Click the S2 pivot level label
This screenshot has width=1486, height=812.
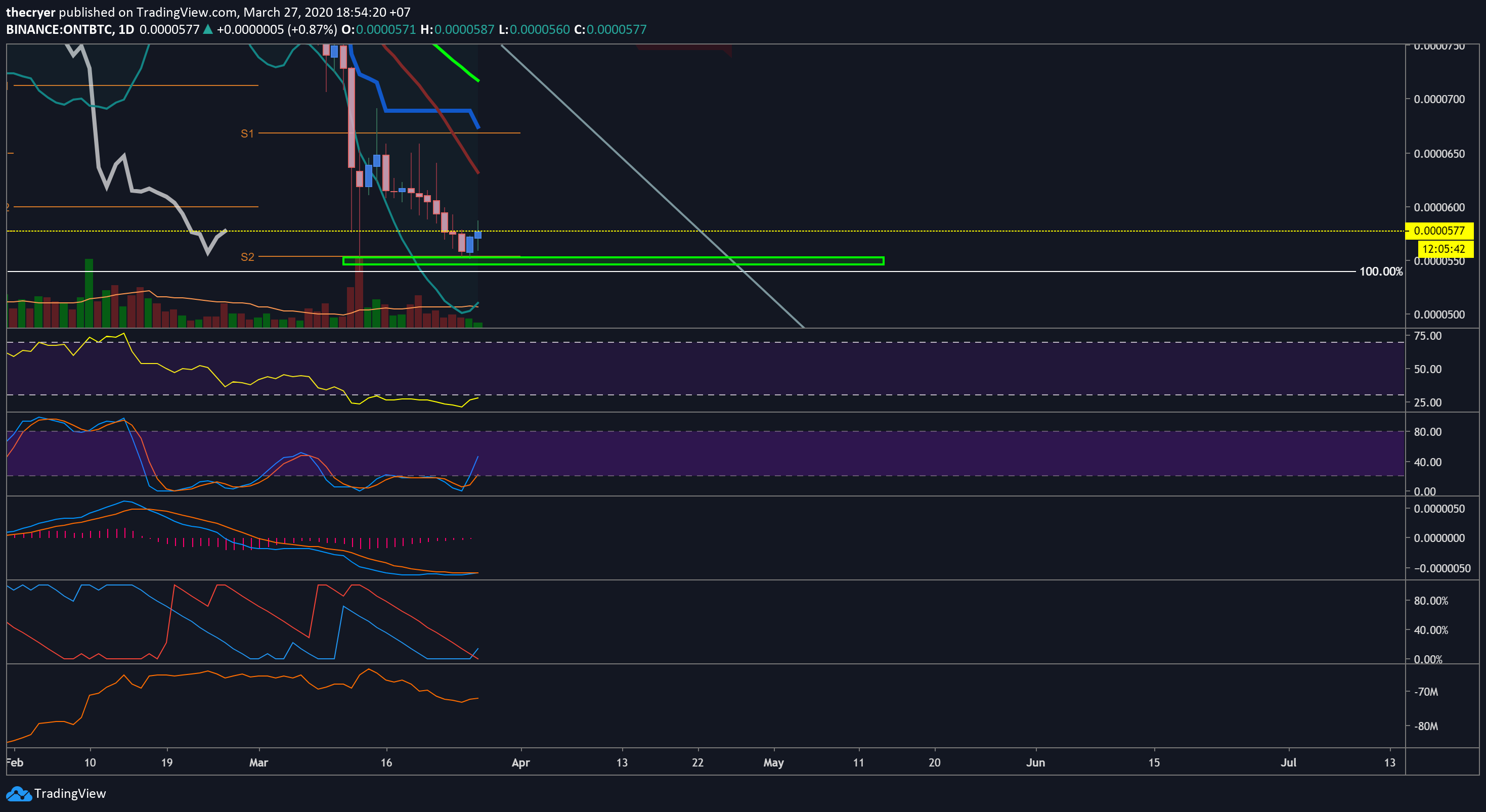click(247, 257)
